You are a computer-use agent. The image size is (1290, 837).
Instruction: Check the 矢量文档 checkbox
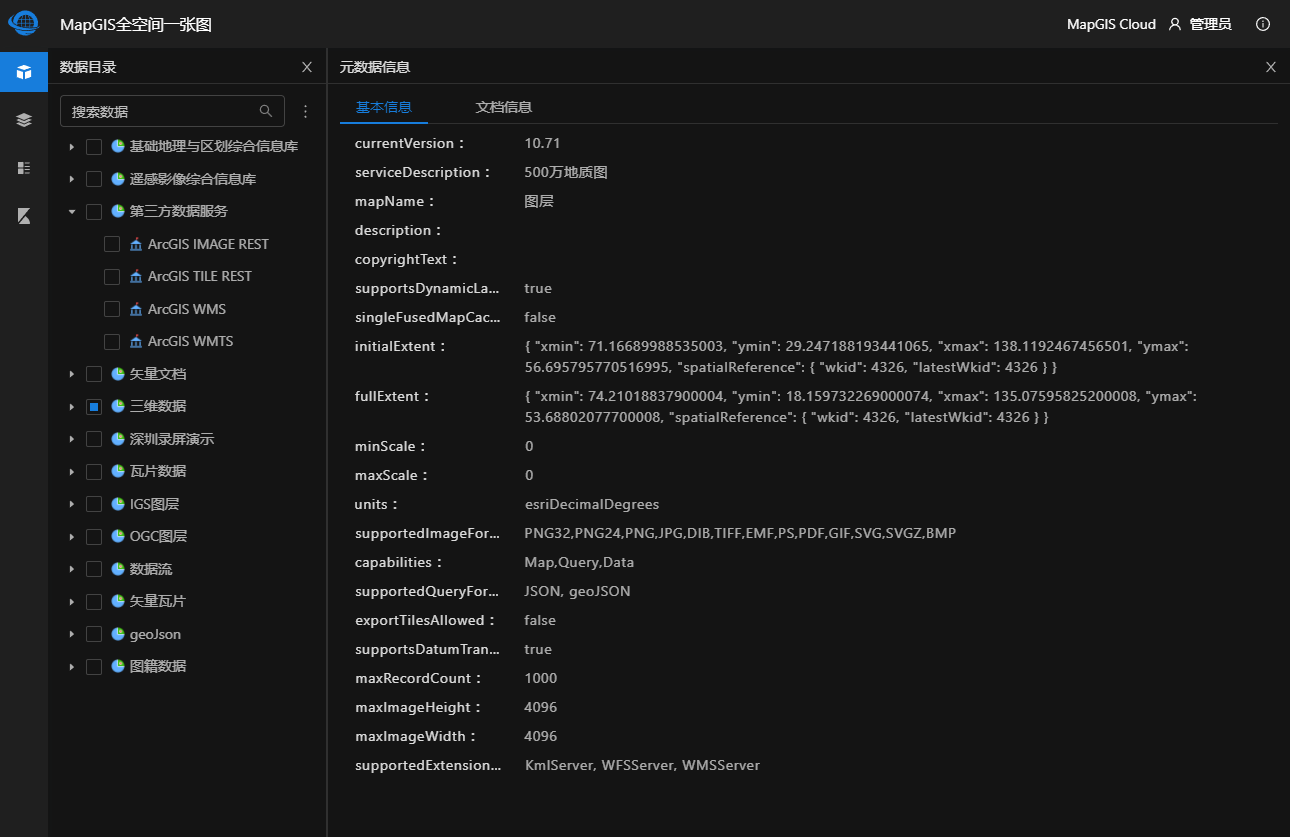tap(94, 374)
